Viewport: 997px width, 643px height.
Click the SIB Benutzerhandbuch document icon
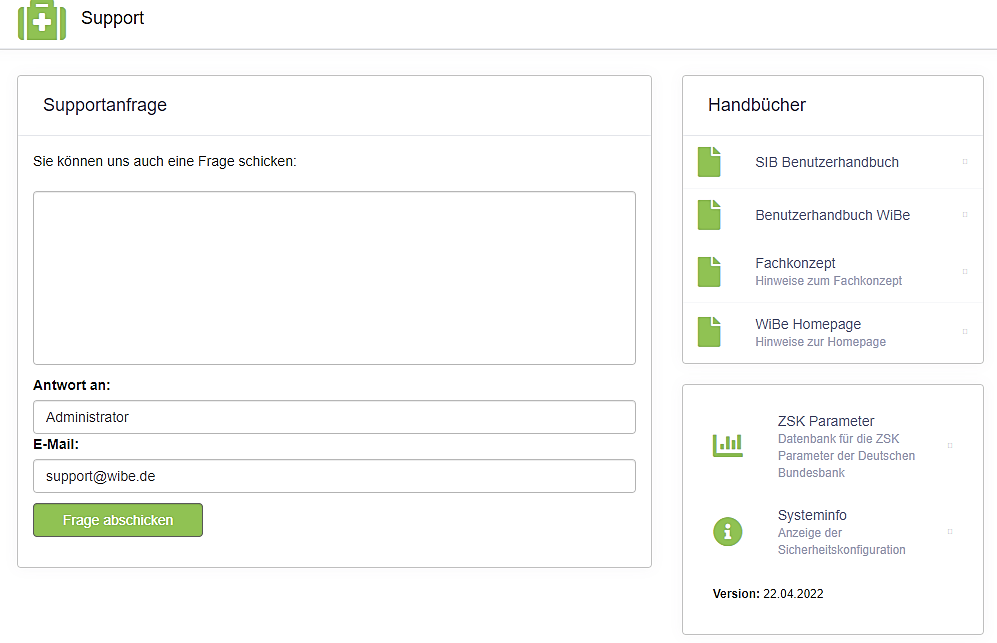coord(709,162)
